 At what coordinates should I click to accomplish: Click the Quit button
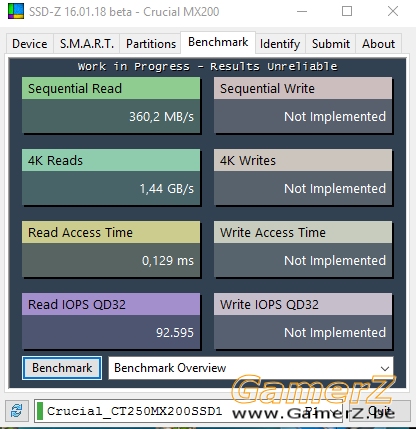click(379, 411)
